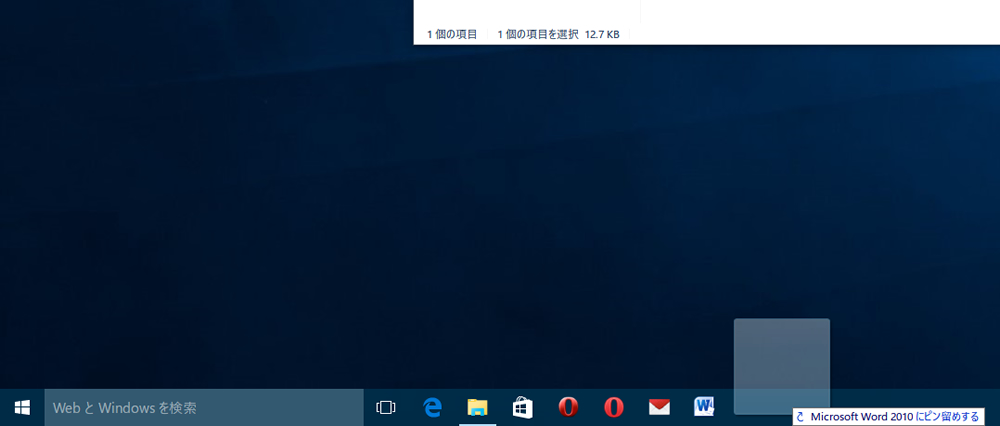Screen dimensions: 1000x426
Task: Open the Windows Start menu
Action: [x=22, y=407]
